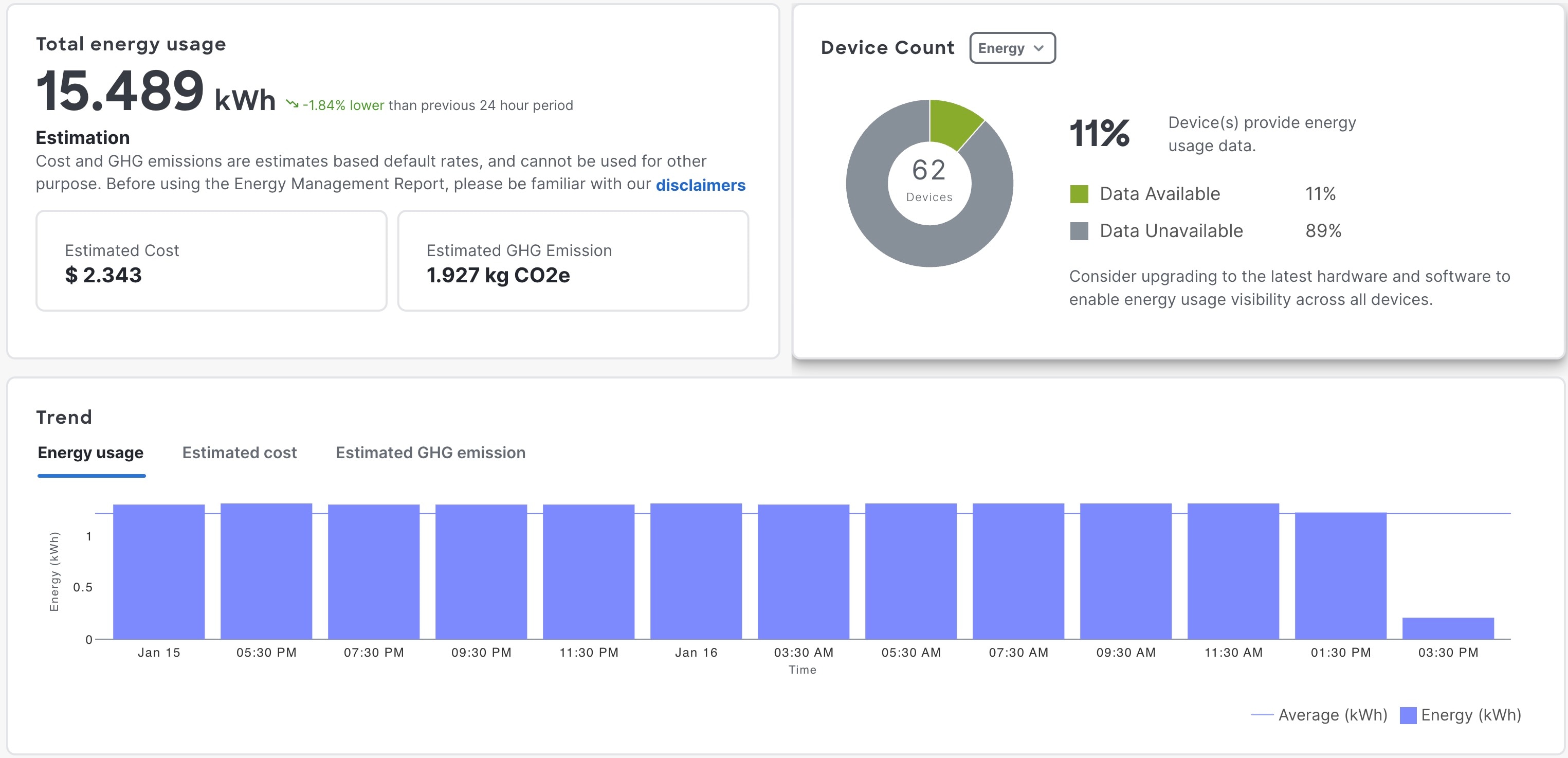
Task: Click the Jan 16 energy bar
Action: pos(696,571)
